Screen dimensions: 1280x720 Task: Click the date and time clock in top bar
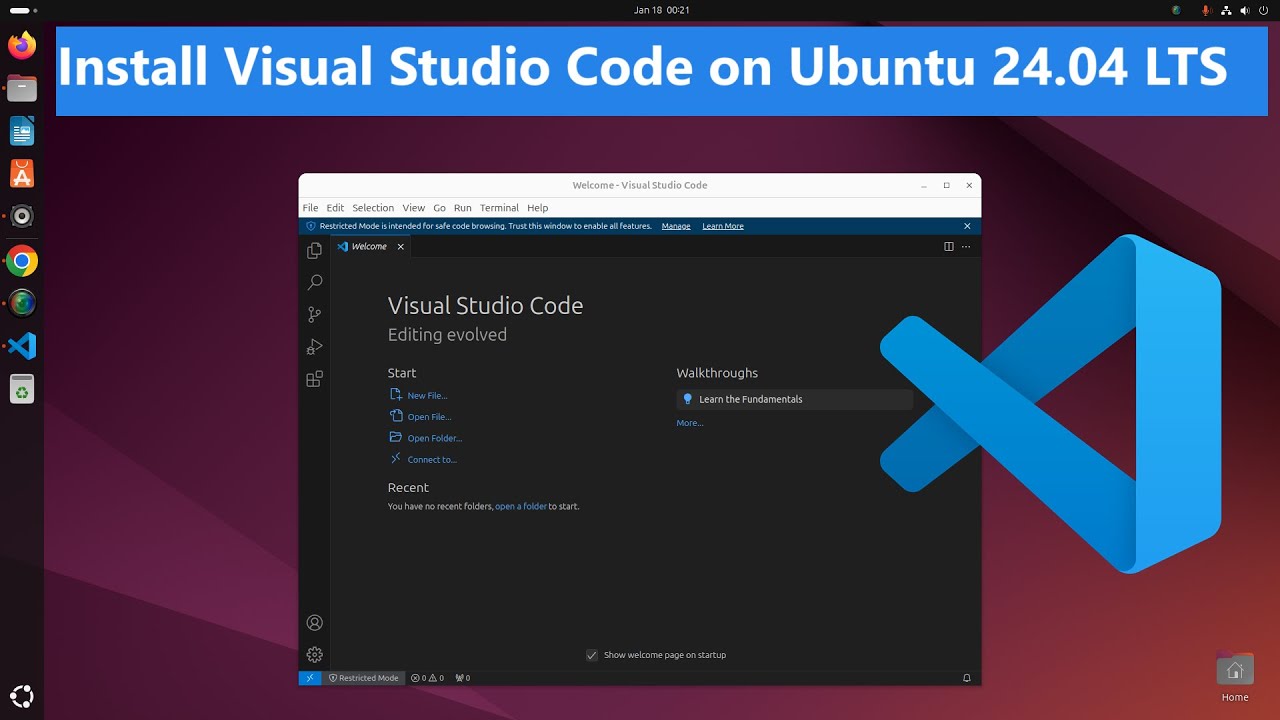coord(662,10)
